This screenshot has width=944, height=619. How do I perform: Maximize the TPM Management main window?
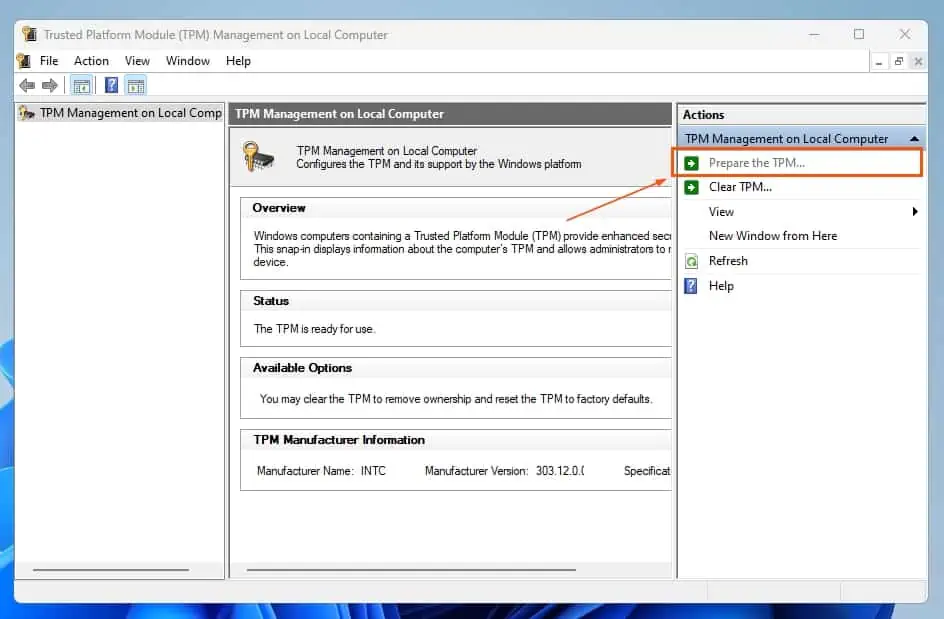point(859,34)
